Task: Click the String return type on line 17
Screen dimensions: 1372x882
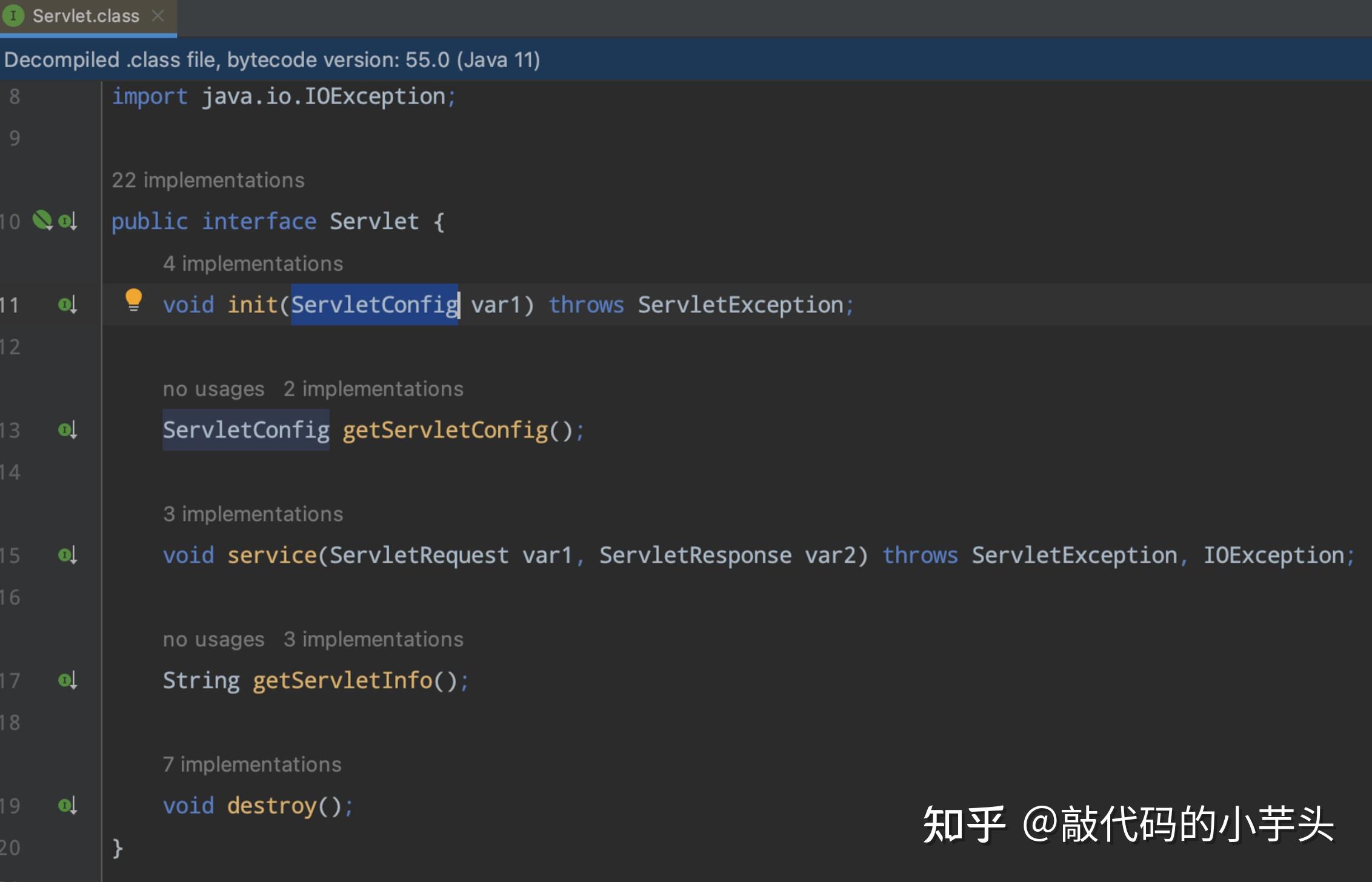Action: click(201, 681)
